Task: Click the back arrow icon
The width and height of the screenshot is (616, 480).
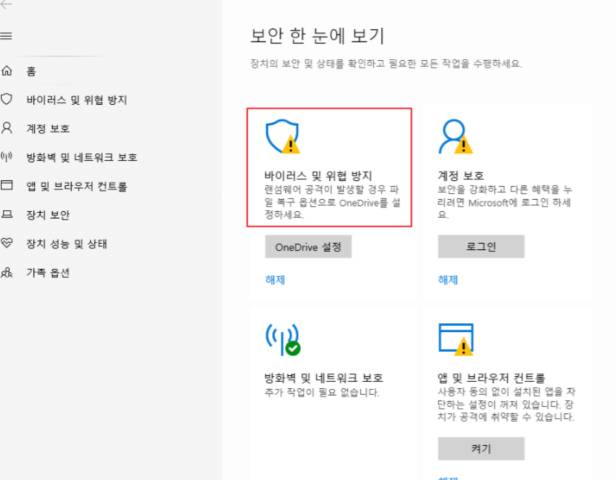Action: pos(8,5)
